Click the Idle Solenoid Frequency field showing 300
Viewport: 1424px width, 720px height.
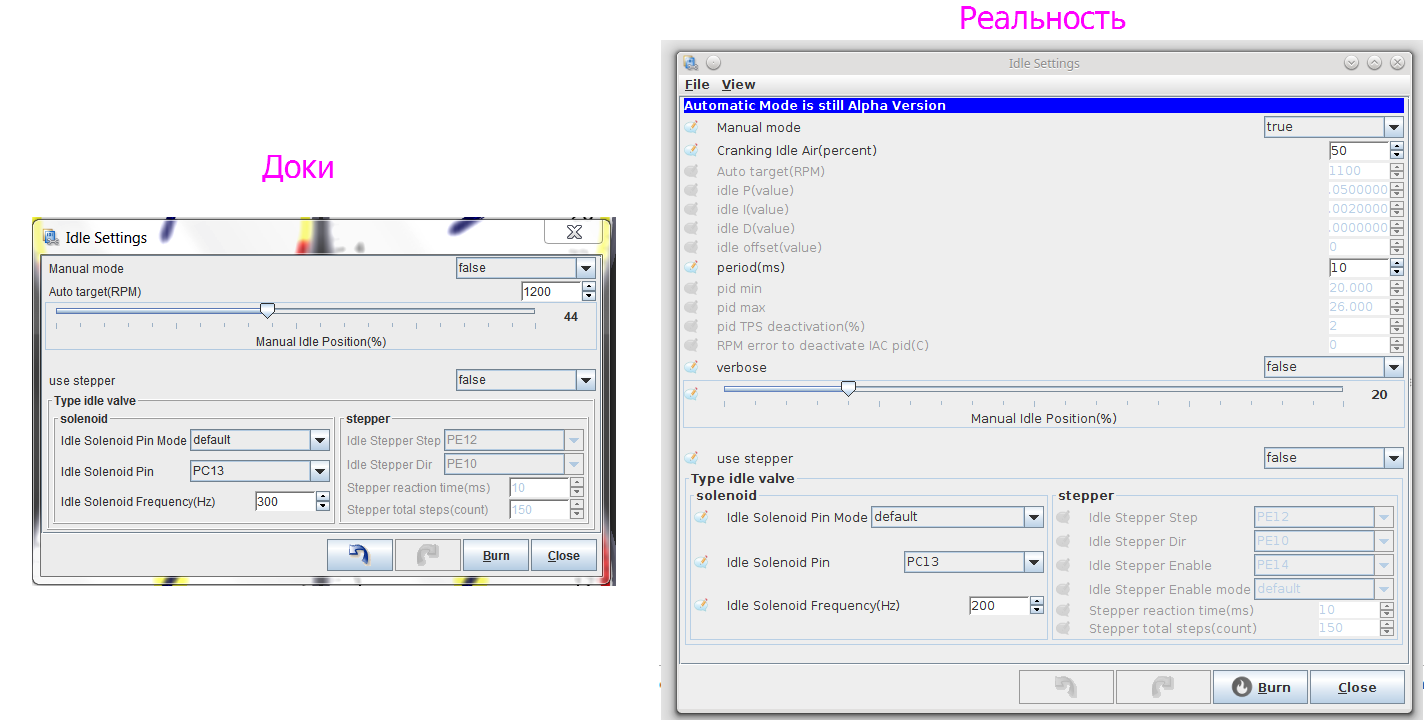285,502
